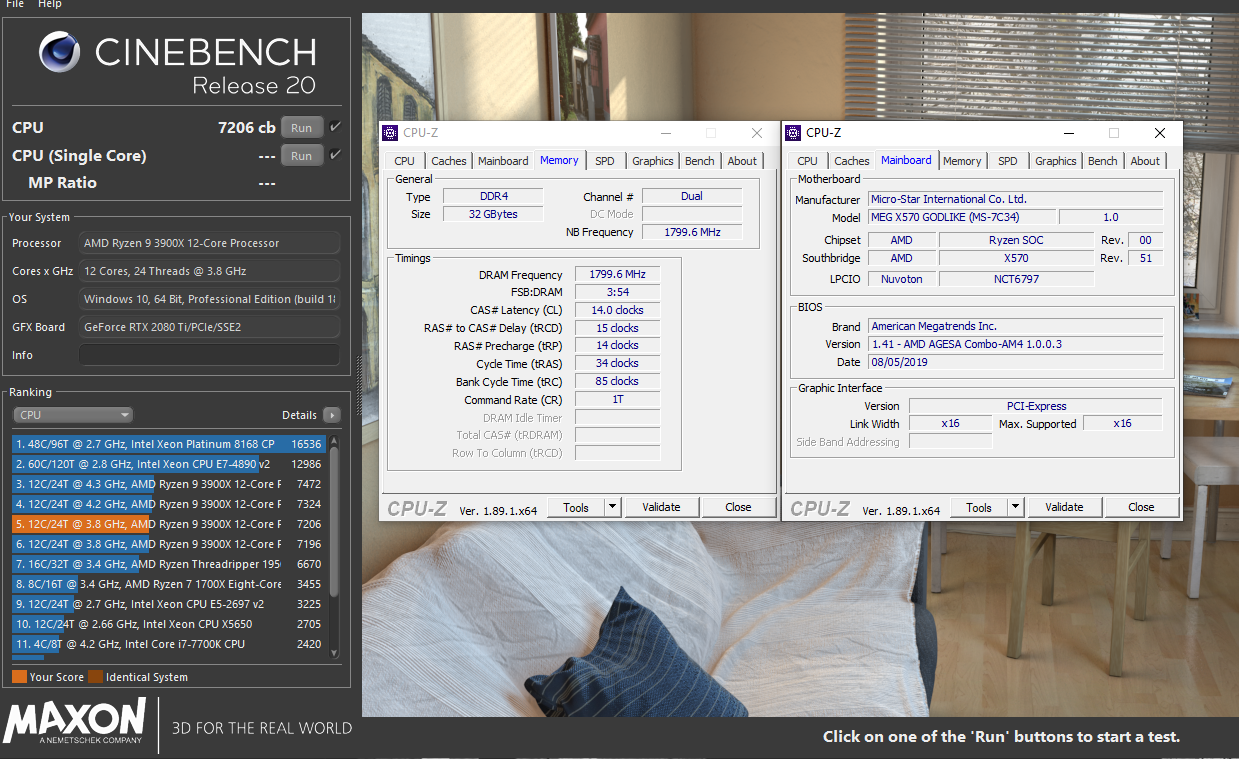This screenshot has width=1239, height=759.
Task: Select ranking row Ryzen 7 1700X
Action: click(169, 584)
